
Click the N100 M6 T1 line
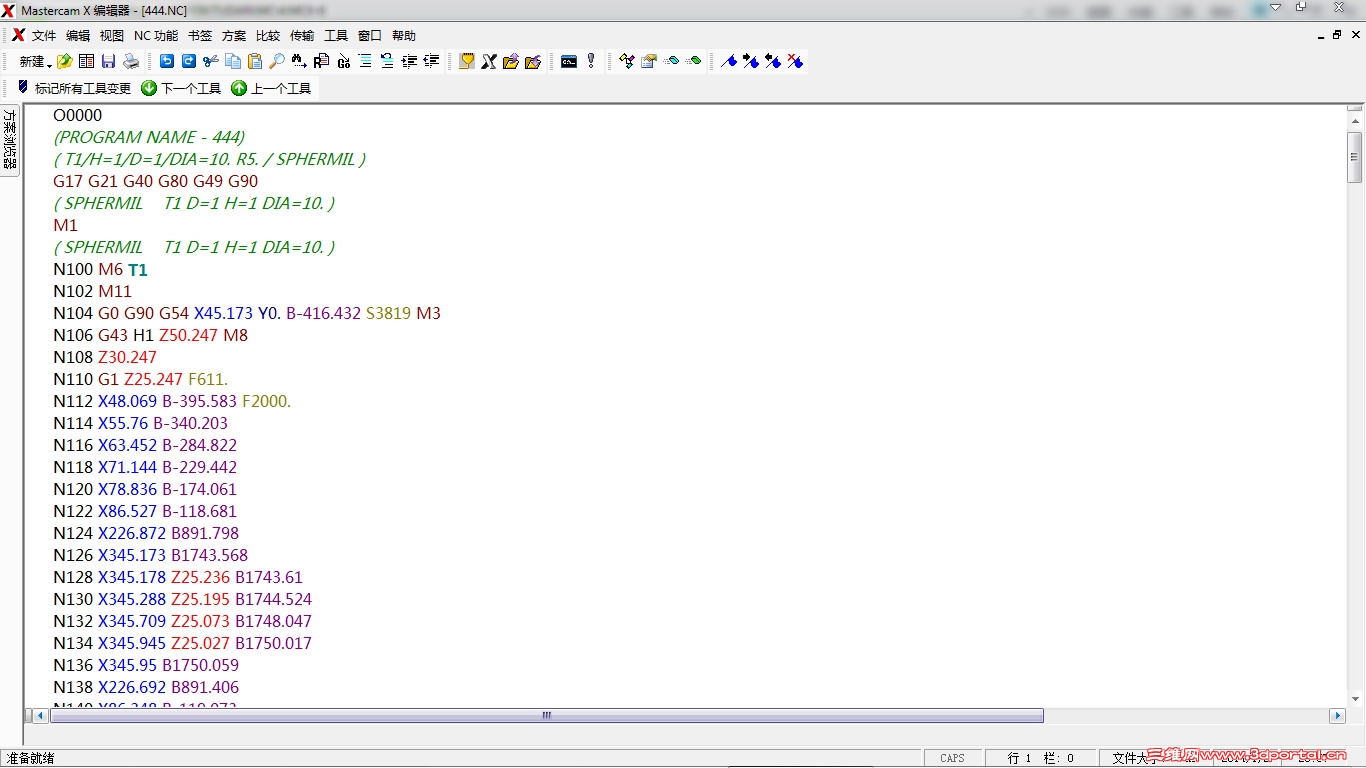coord(101,269)
